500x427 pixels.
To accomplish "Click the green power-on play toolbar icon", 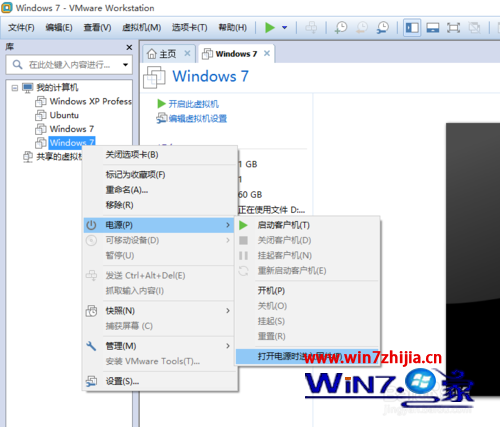I will [270, 27].
